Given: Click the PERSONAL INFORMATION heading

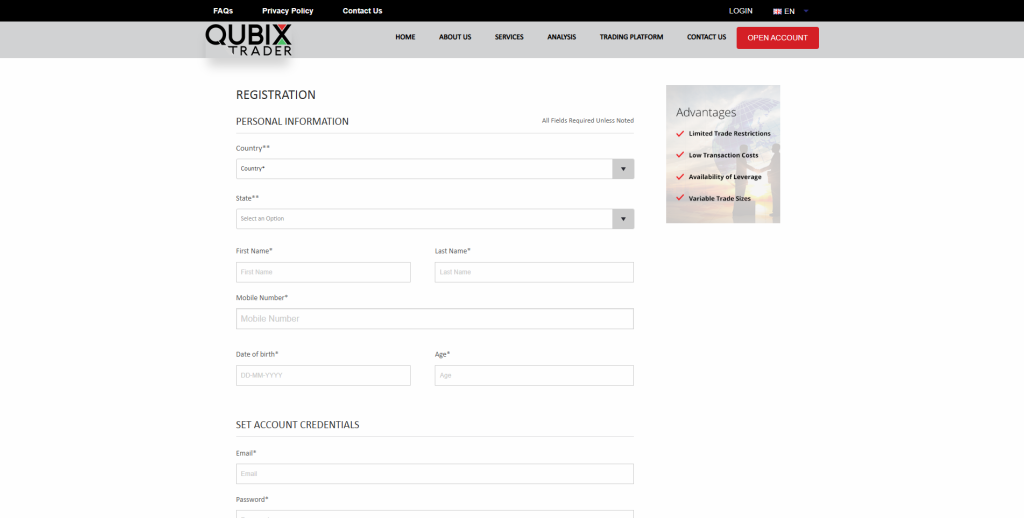Looking at the screenshot, I should 292,121.
